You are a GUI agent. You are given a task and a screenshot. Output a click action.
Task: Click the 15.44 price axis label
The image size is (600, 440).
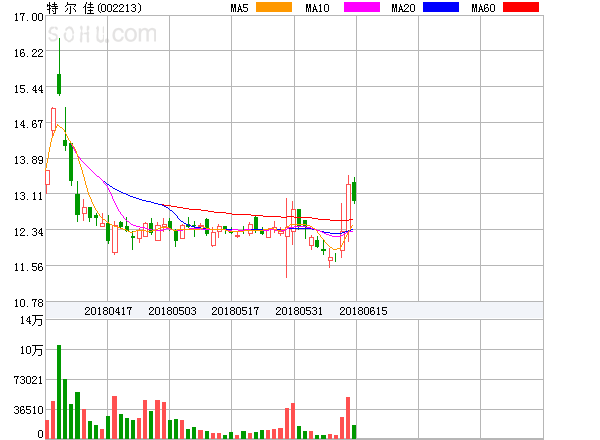29,89
